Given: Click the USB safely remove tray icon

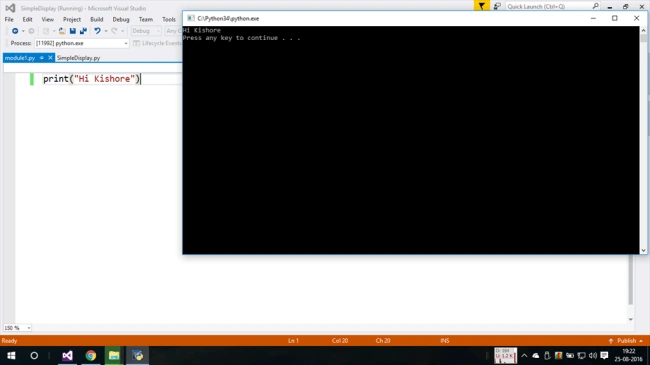Looking at the screenshot, I should pyautogui.click(x=547, y=355).
